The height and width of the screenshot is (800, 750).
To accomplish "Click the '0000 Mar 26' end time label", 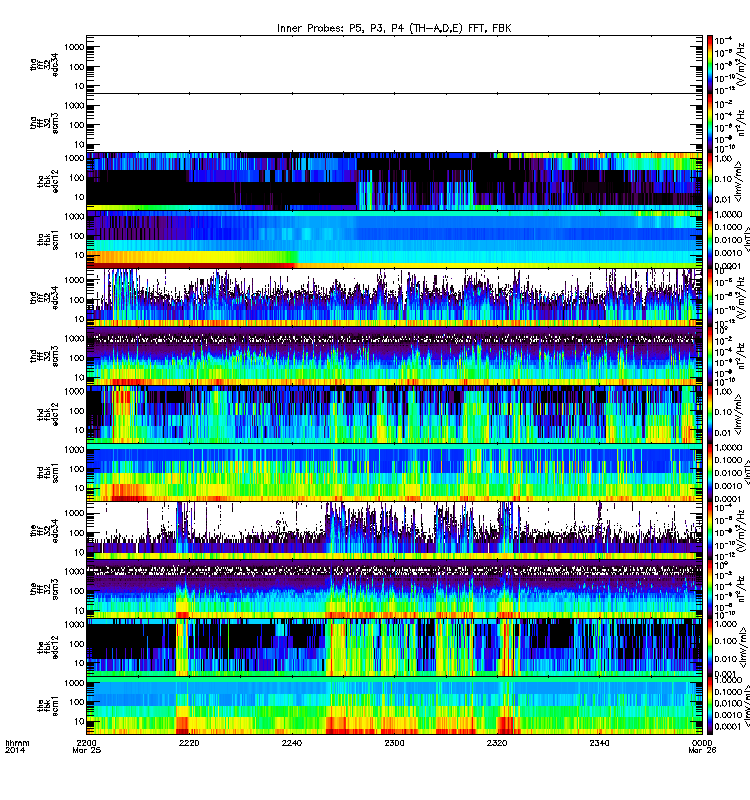I will pos(702,746).
